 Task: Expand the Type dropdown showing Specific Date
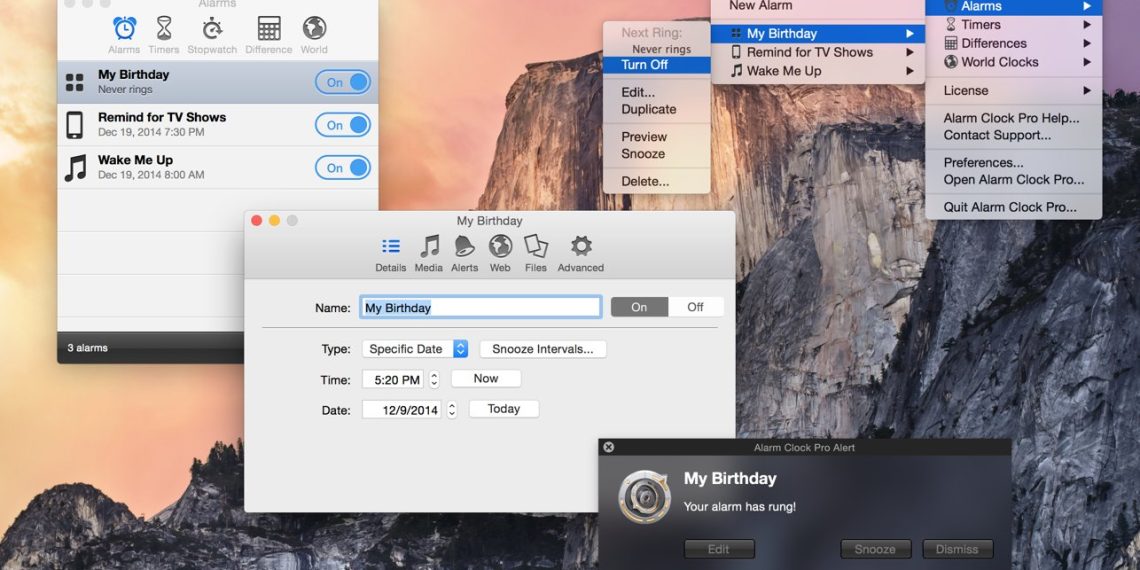click(414, 349)
